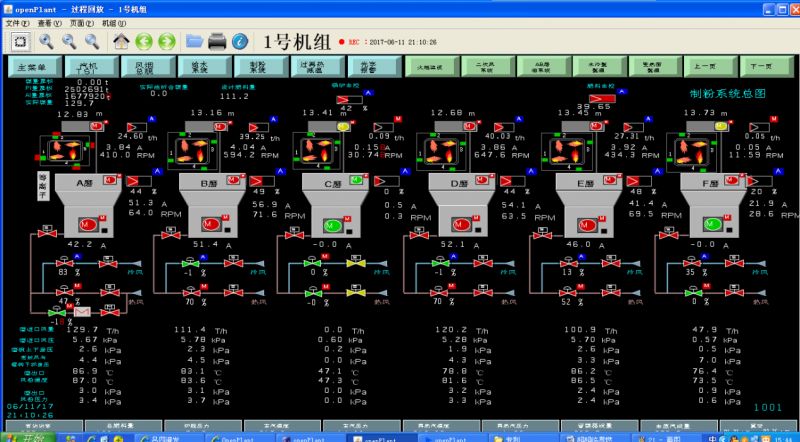Image resolution: width=800 pixels, height=442 pixels.
Task: Click the Windows 开始 start button
Action: click(24, 436)
